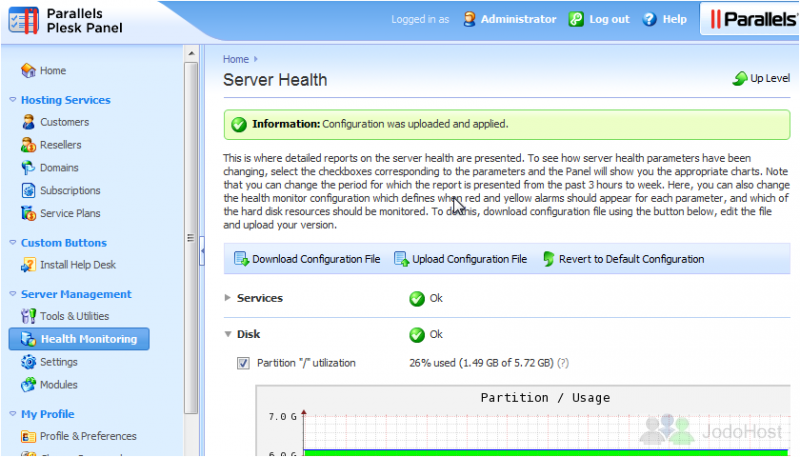Click the Administrator user icon
Viewport: 800px width, 457px height.
point(469,19)
